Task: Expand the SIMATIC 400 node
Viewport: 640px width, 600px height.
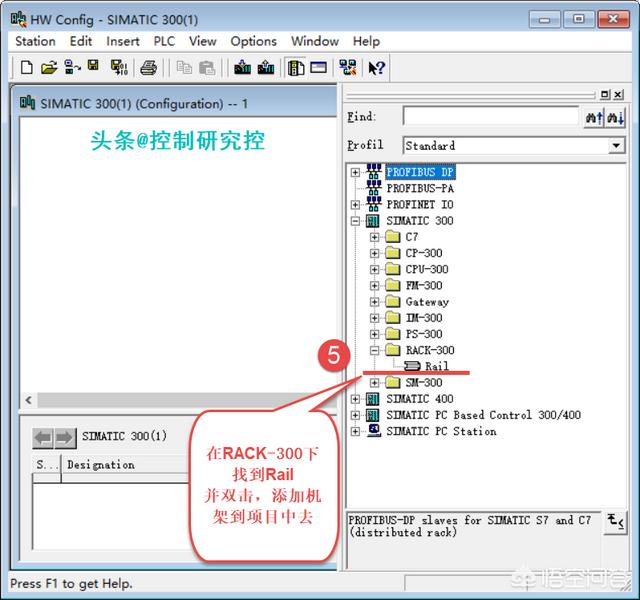Action: [x=356, y=399]
